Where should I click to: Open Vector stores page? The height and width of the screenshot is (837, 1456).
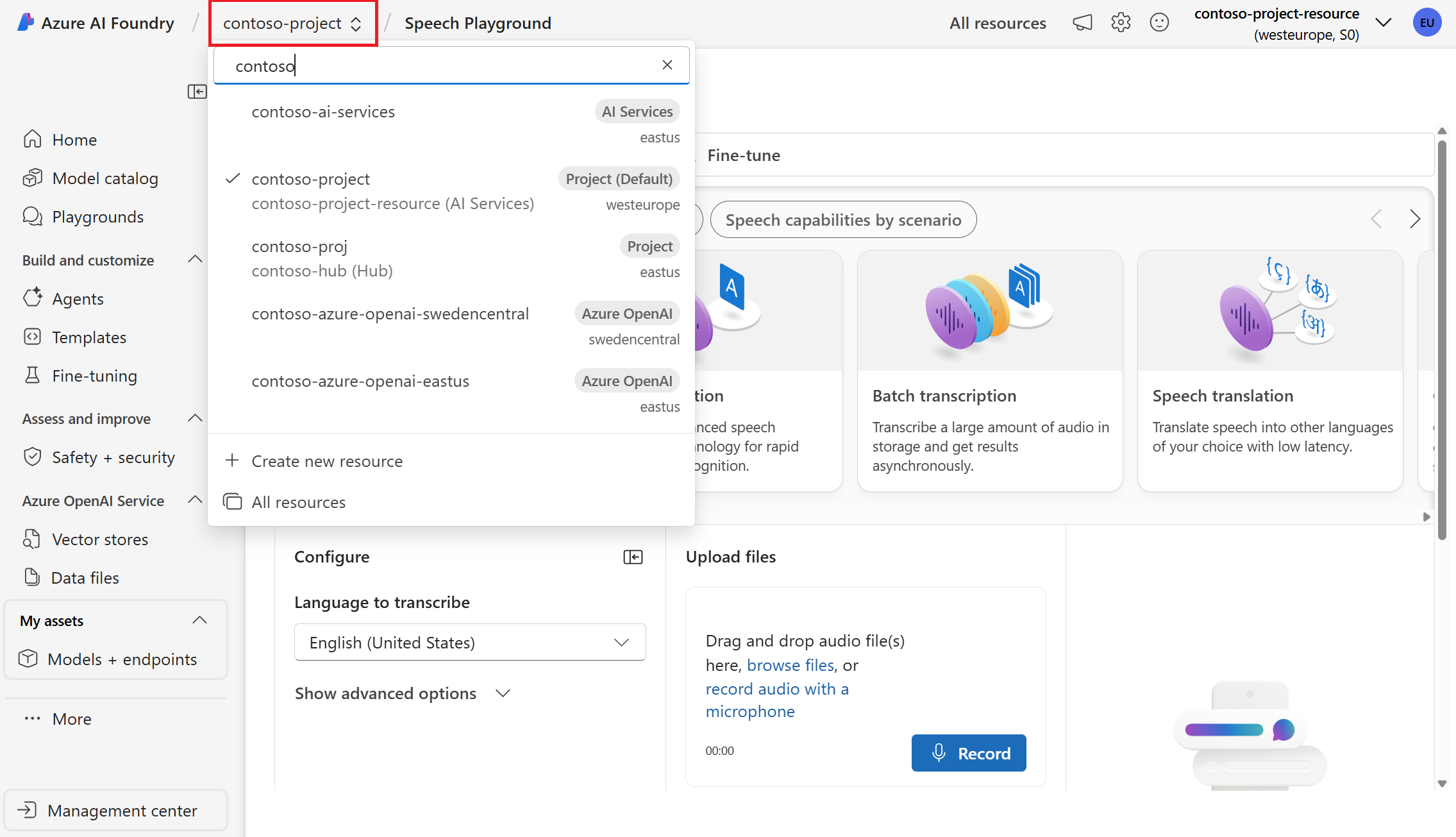pyautogui.click(x=86, y=539)
